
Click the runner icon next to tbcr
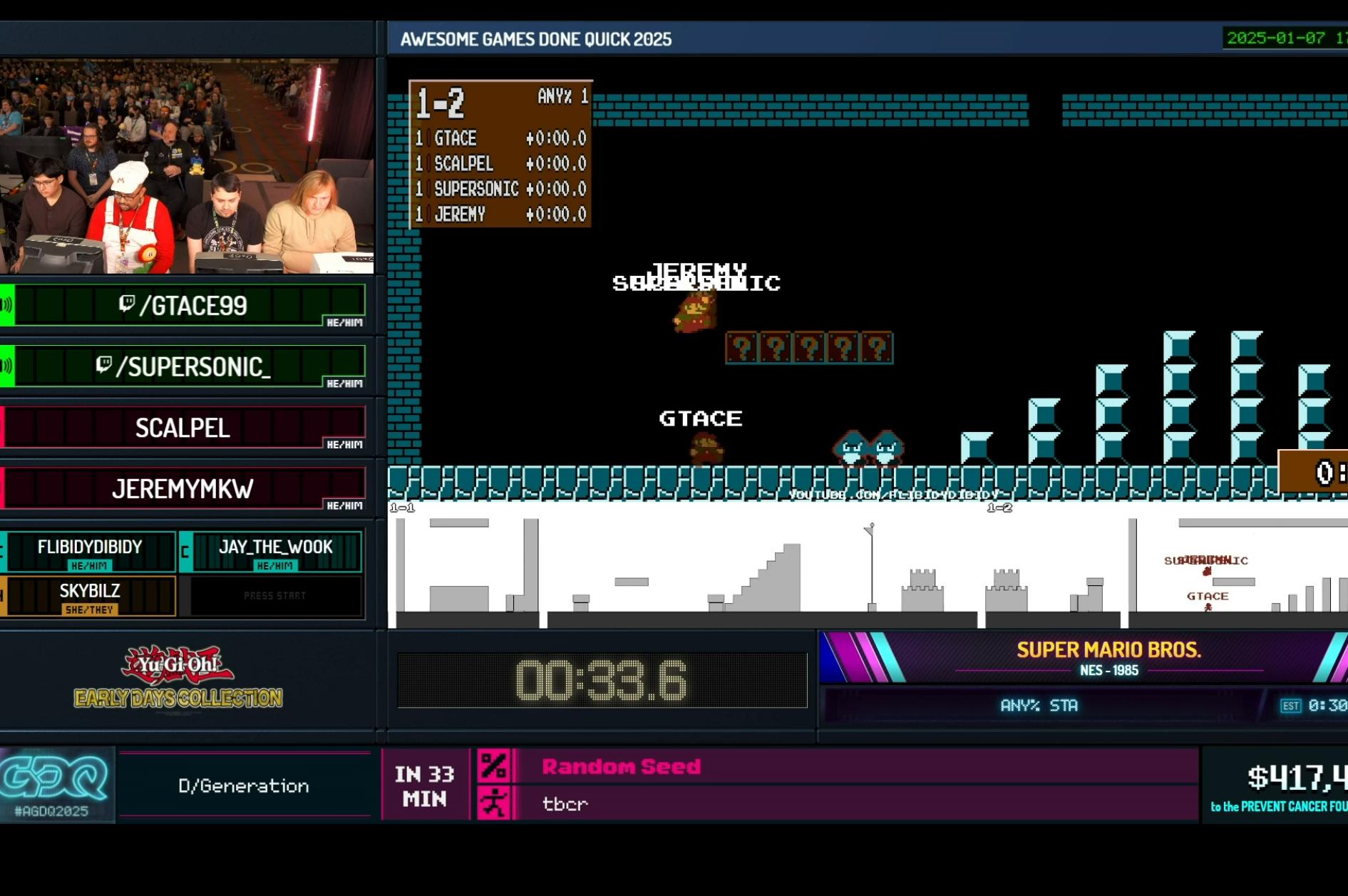coord(493,803)
